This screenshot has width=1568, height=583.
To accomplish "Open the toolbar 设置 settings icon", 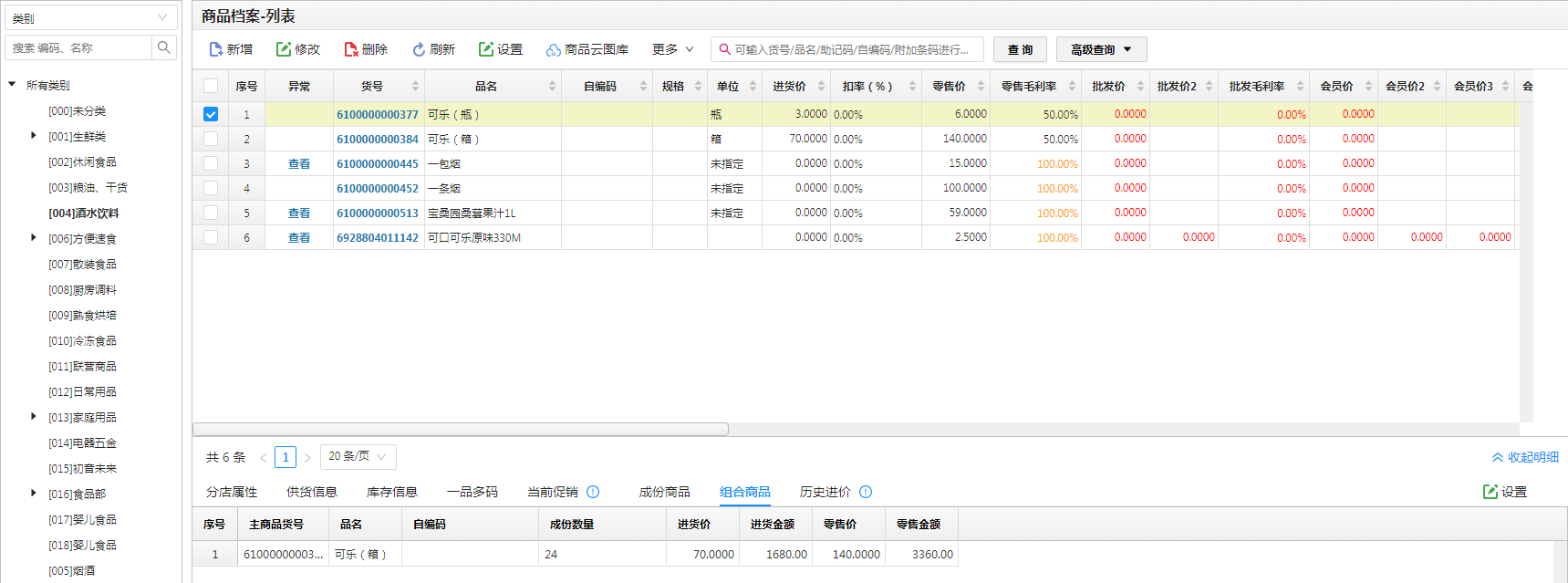I will pyautogui.click(x=486, y=49).
